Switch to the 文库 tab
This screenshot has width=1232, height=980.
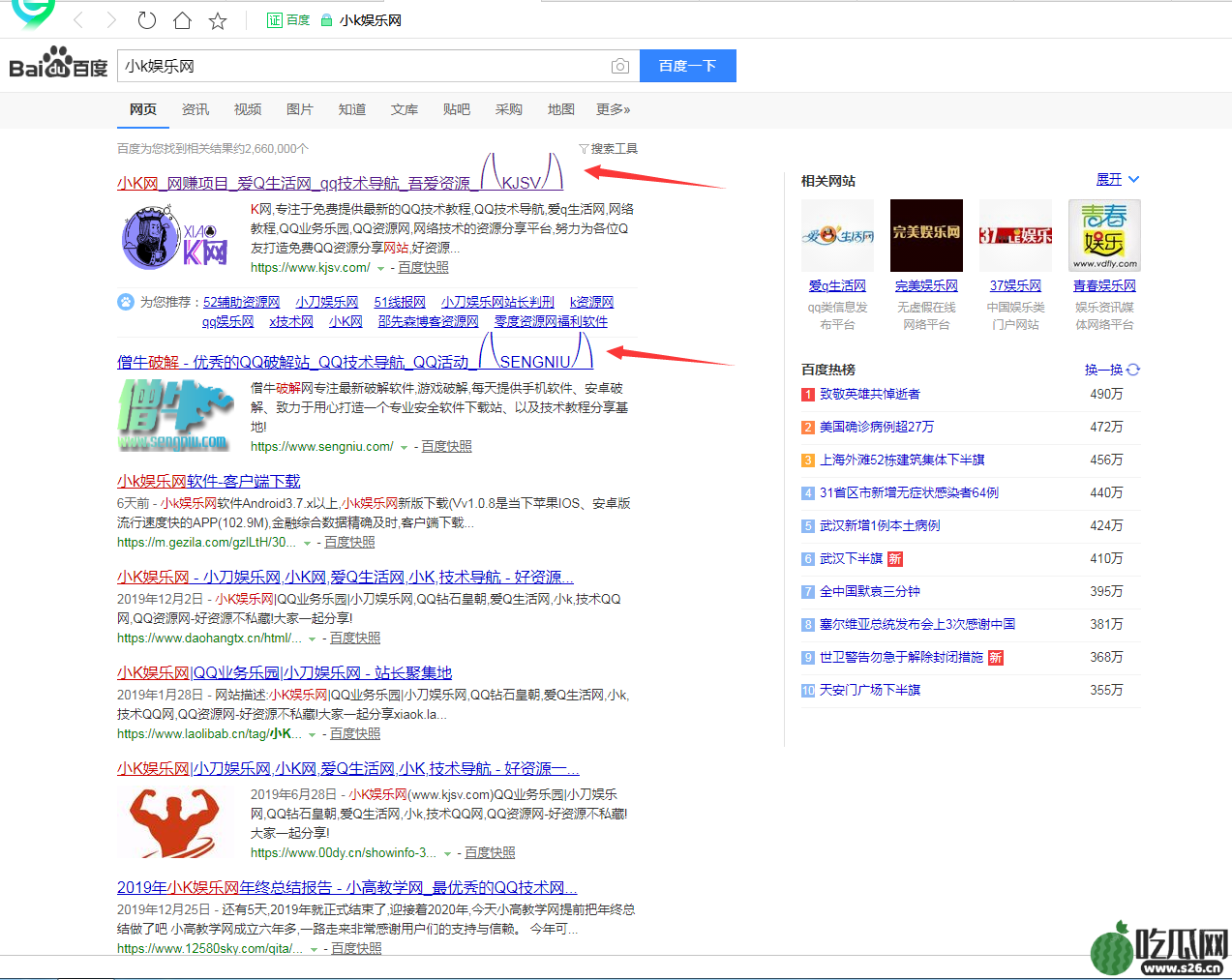pos(405,109)
